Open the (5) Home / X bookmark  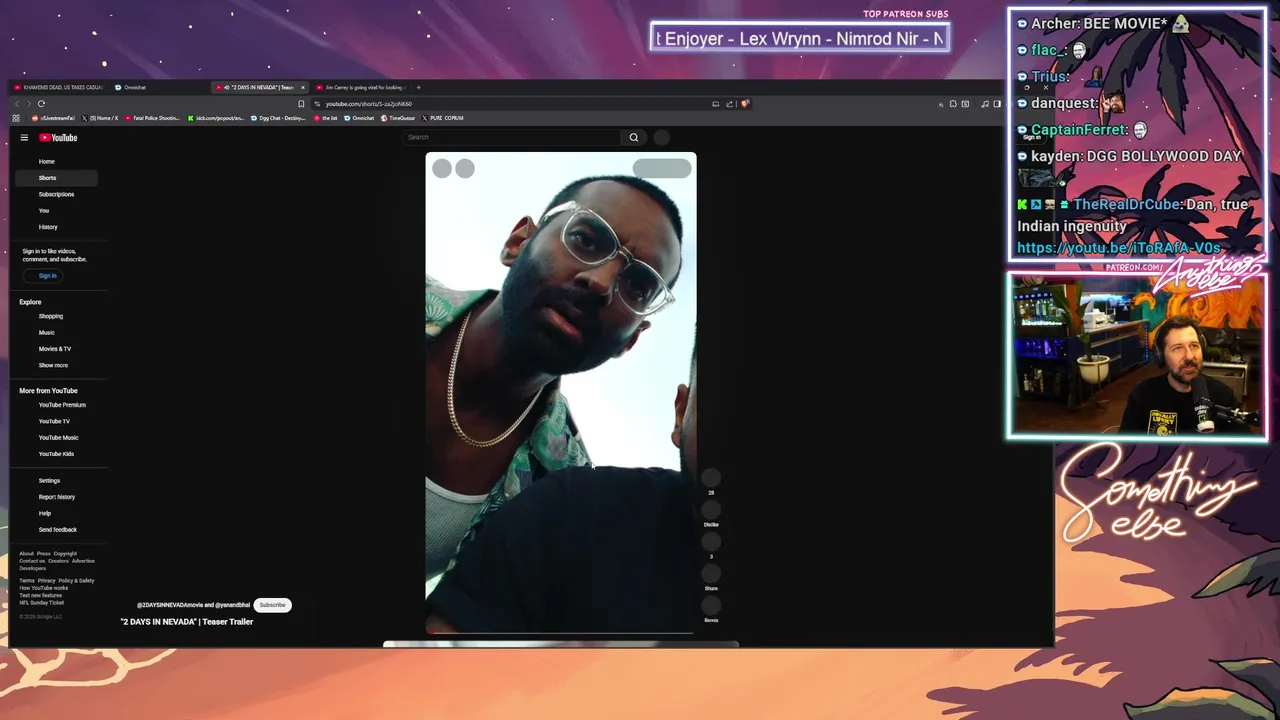point(100,118)
